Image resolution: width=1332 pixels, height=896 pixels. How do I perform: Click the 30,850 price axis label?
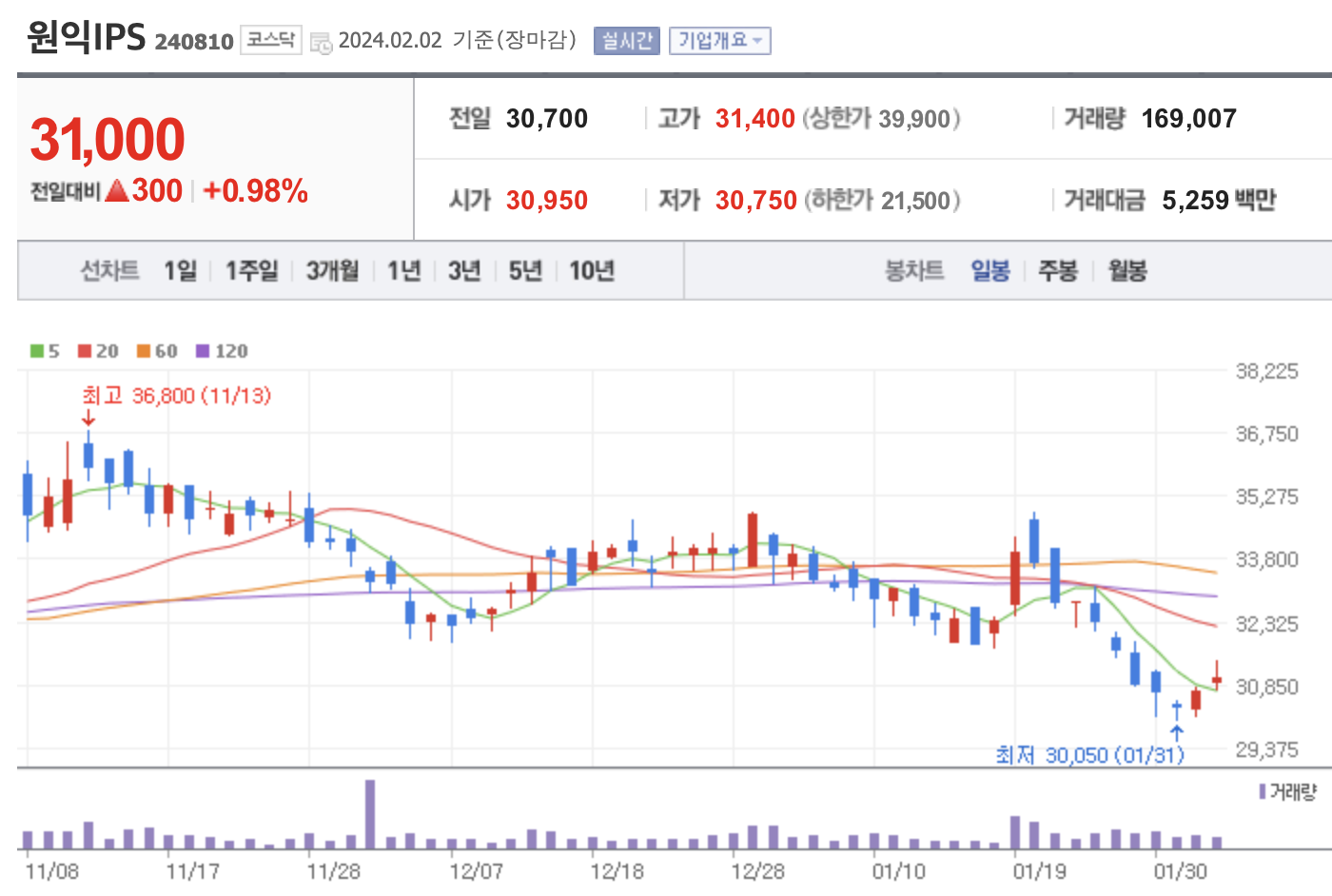[1266, 687]
